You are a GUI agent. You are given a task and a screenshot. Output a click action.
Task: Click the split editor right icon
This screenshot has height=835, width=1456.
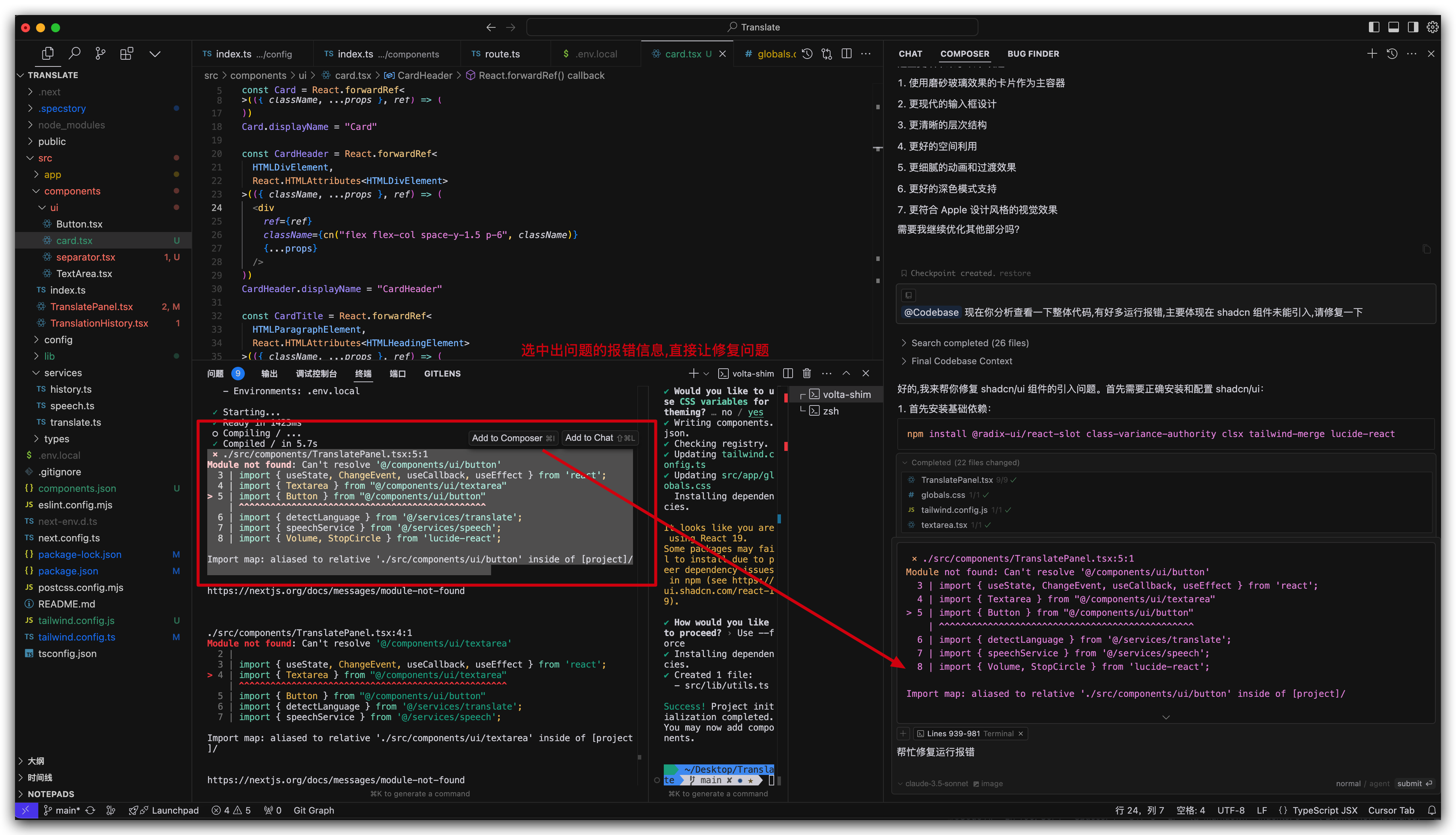pyautogui.click(x=846, y=53)
